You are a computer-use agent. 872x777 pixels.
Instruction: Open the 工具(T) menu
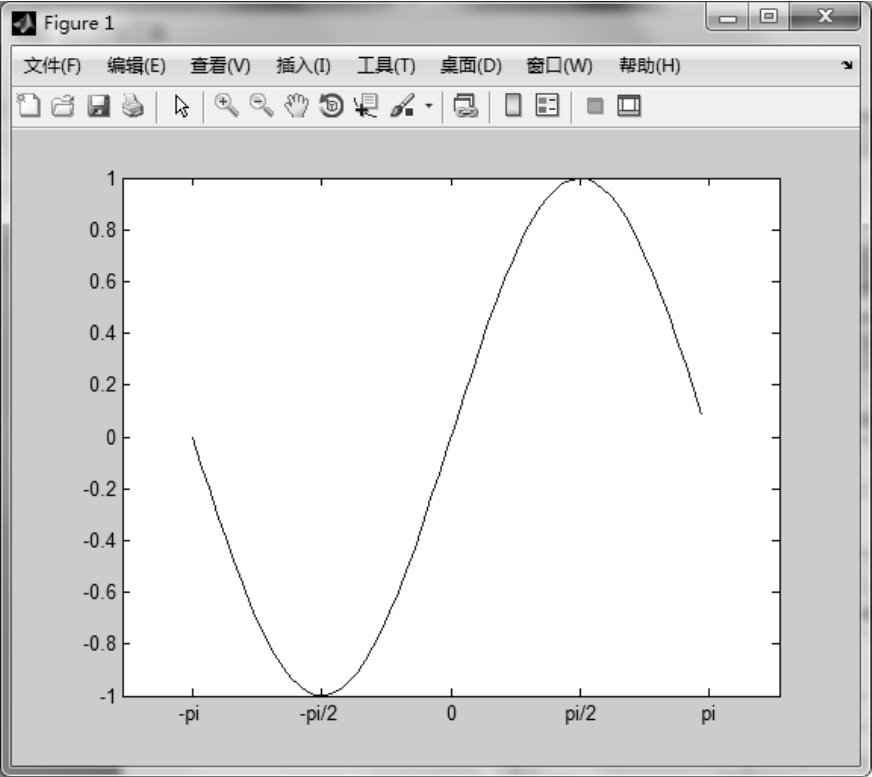coord(386,66)
